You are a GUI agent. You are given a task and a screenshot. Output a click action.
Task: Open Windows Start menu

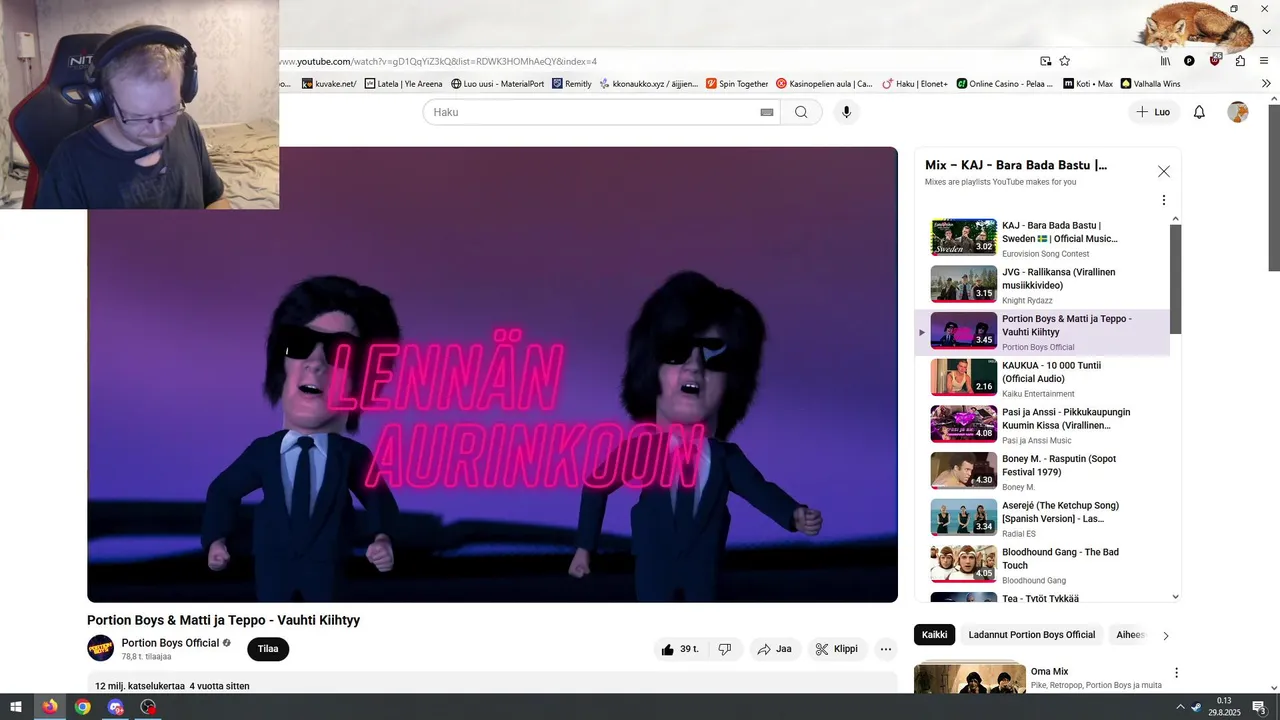(16, 707)
